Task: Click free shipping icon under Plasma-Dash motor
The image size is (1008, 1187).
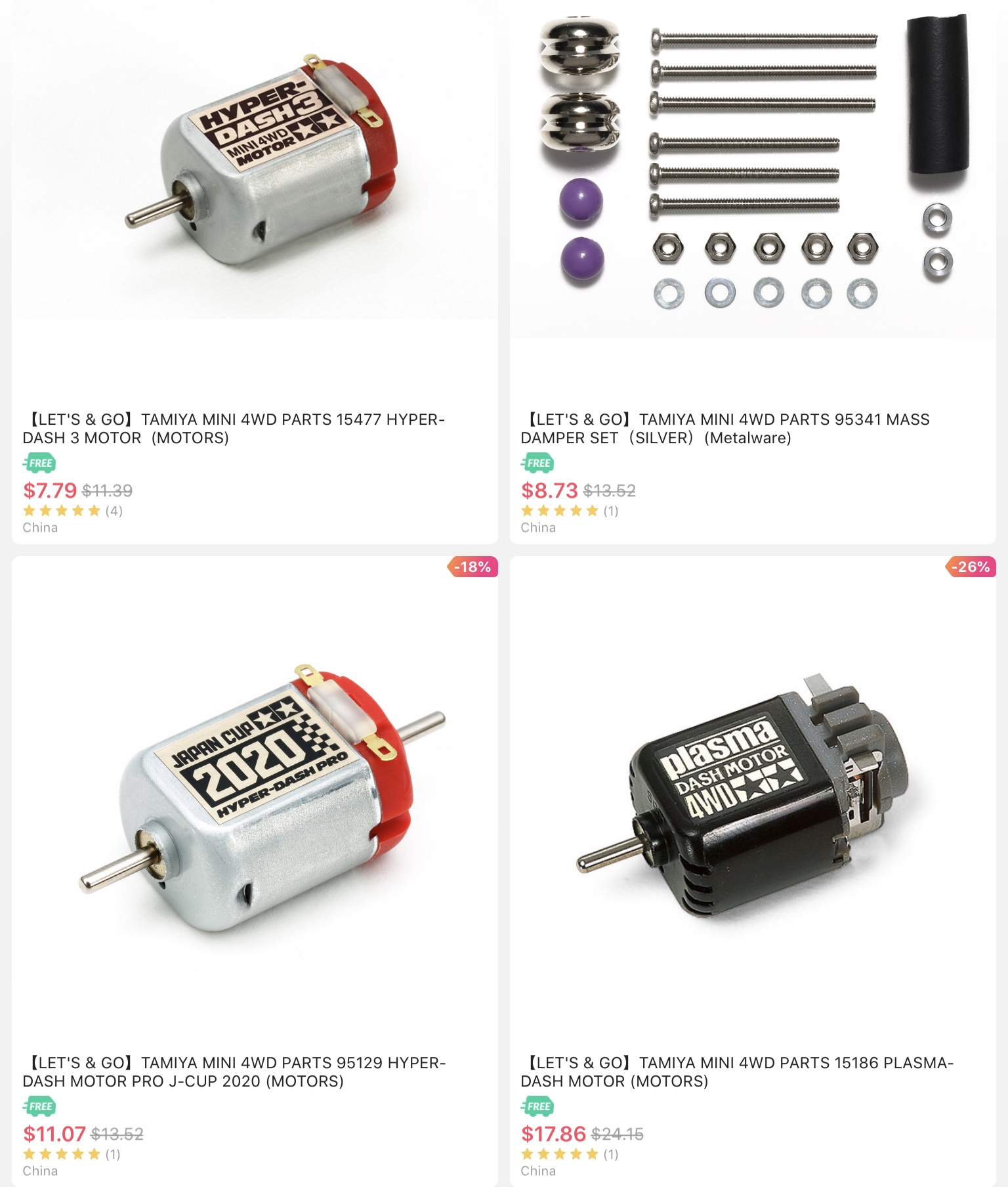Action: pyautogui.click(x=537, y=1106)
